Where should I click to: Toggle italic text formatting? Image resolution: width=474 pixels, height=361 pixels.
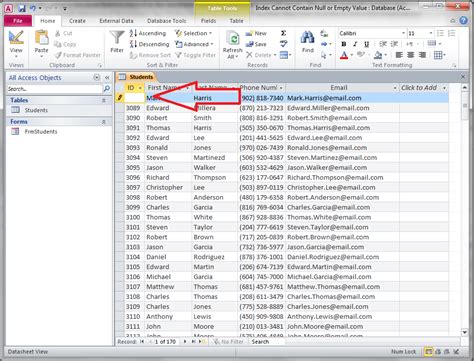(x=355, y=44)
